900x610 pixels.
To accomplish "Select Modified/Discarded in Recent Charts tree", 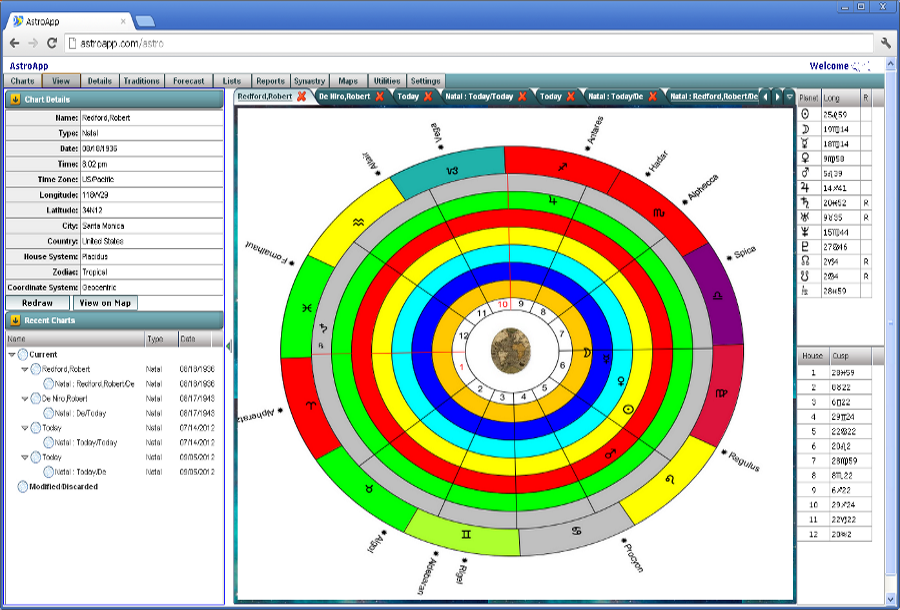I will pos(56,487).
